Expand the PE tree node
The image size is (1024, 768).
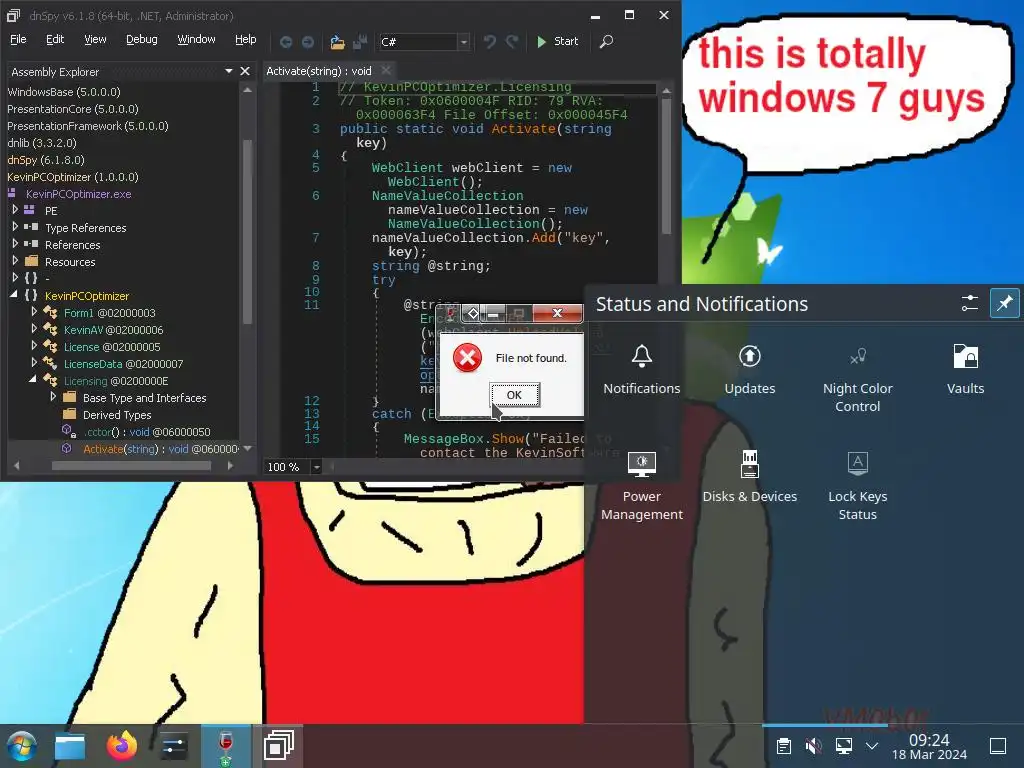(15, 210)
